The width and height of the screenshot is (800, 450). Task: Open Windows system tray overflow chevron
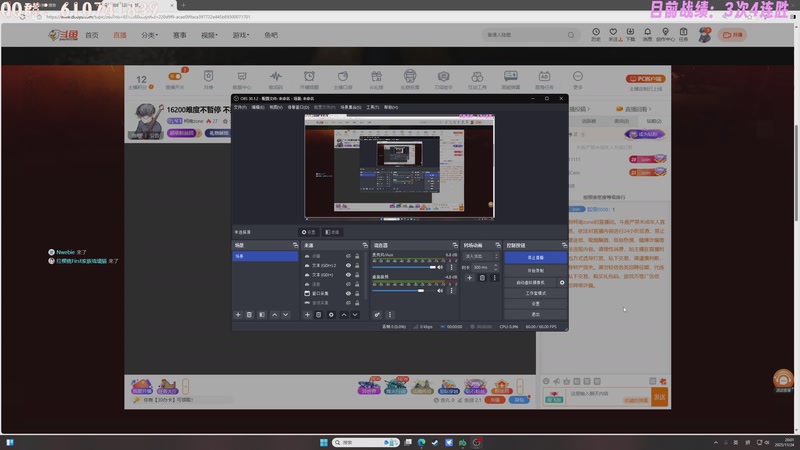point(715,442)
